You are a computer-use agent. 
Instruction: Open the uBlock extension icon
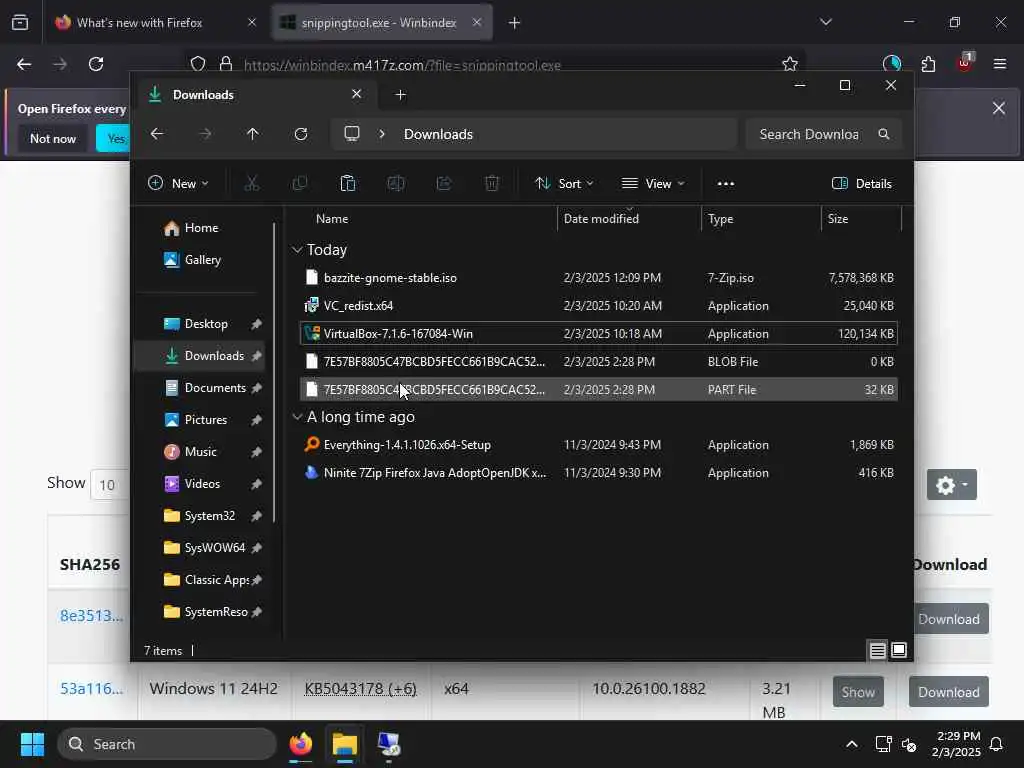(x=965, y=63)
